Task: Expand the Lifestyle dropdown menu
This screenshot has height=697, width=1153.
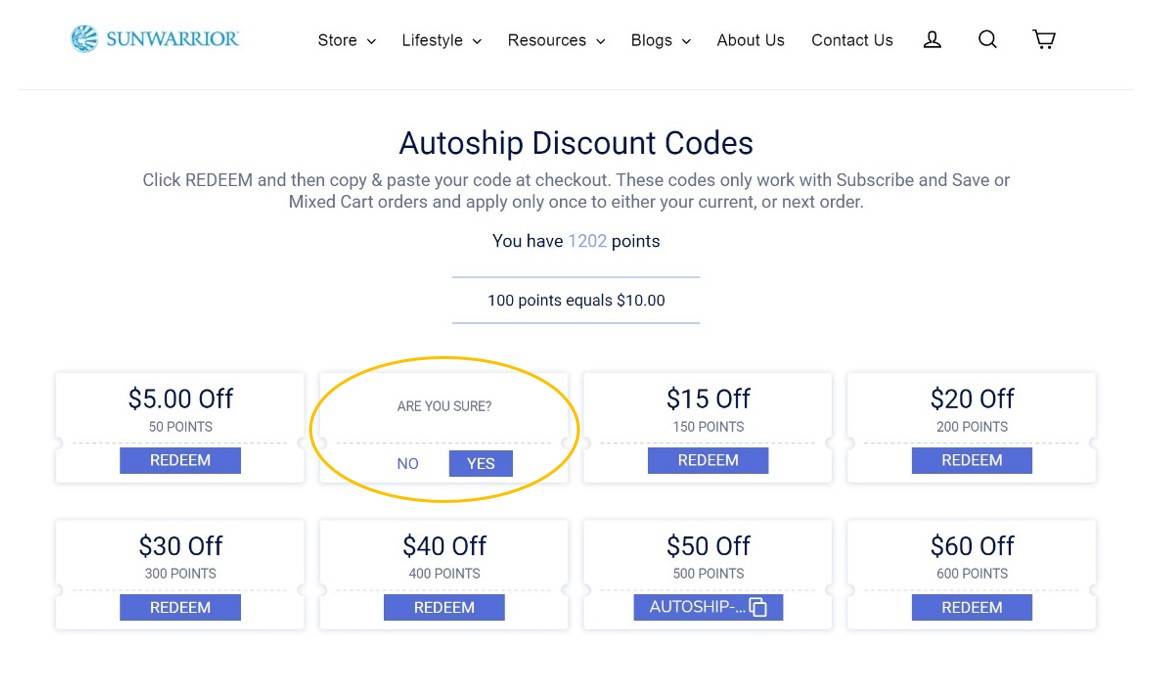Action: click(441, 40)
